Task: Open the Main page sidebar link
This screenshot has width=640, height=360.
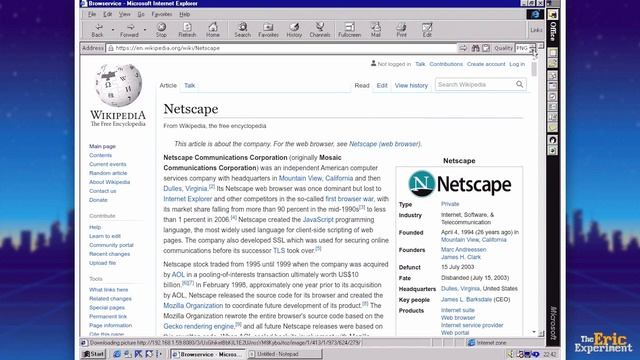Action: 102,146
